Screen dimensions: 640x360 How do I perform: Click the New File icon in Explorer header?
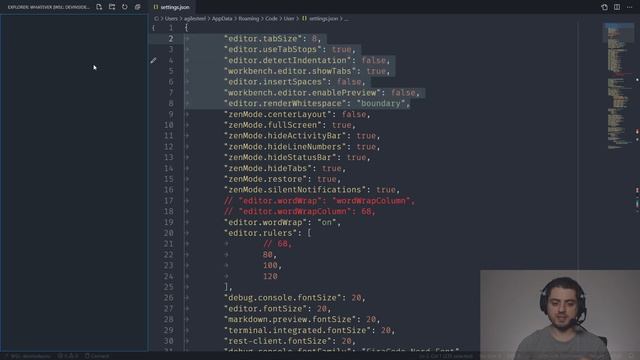click(99, 7)
